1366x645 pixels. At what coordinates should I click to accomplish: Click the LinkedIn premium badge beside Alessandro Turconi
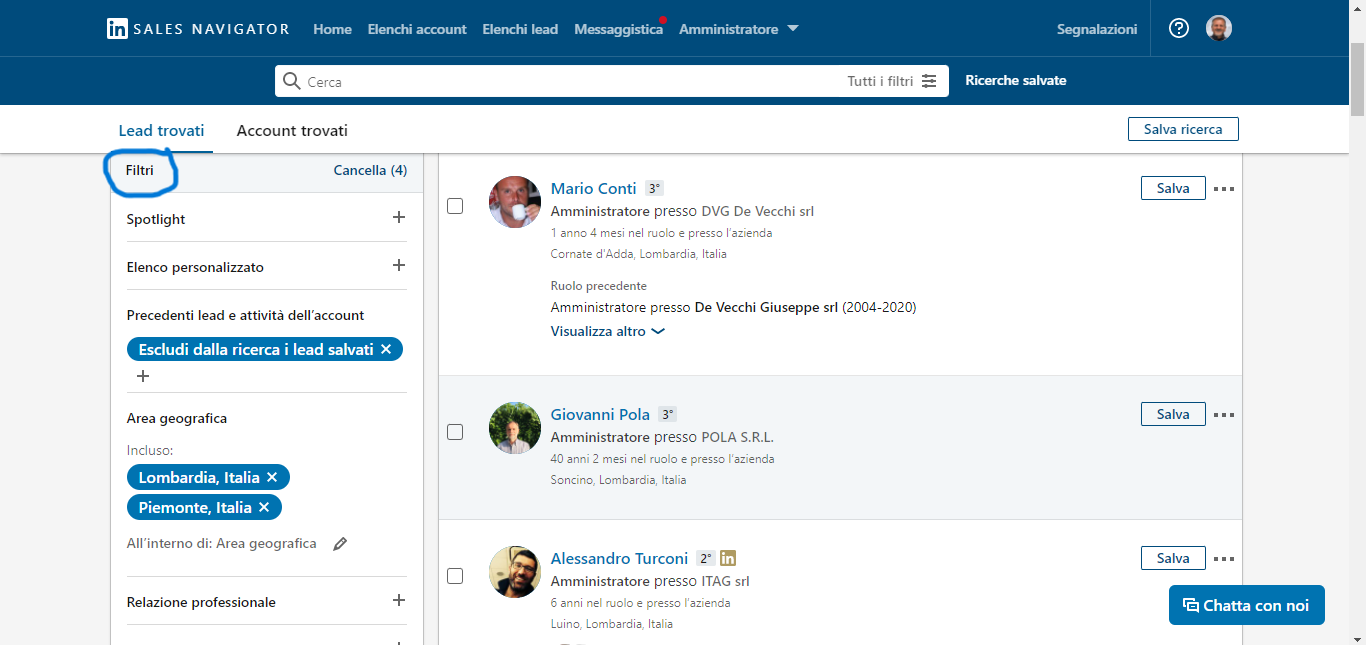tap(728, 558)
